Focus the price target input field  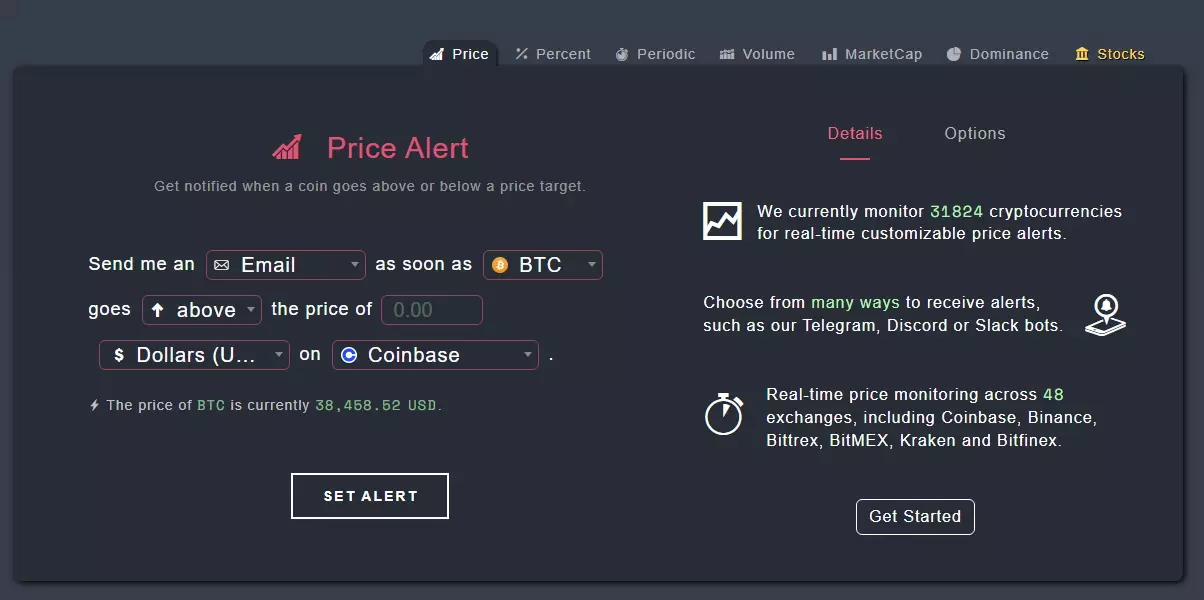coord(432,310)
